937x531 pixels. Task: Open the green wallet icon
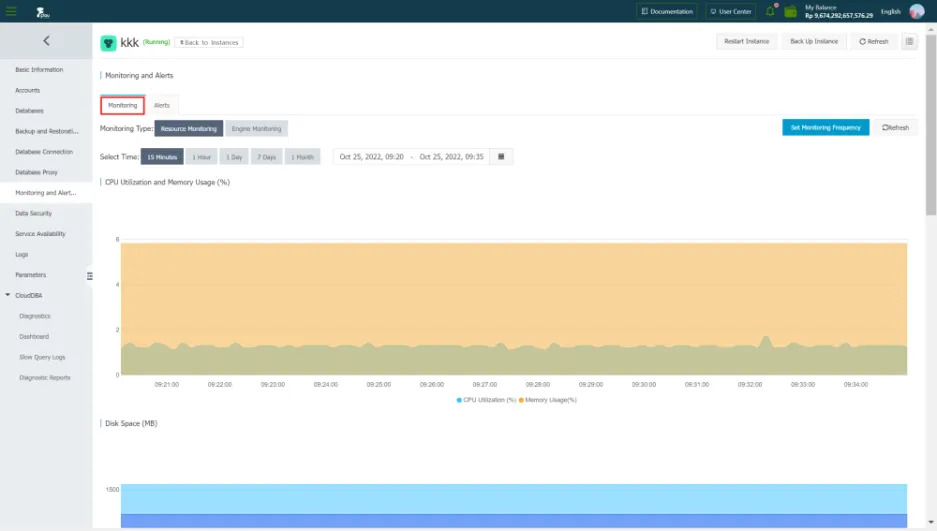[x=791, y=11]
